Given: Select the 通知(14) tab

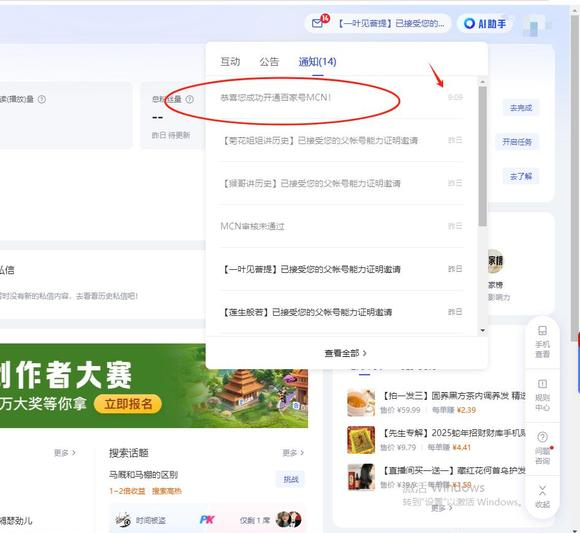Looking at the screenshot, I should pyautogui.click(x=317, y=62).
